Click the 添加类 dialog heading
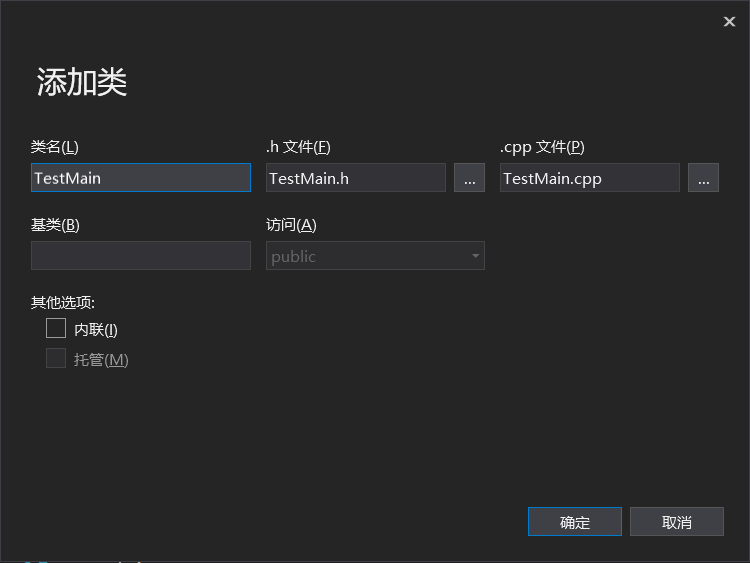Viewport: 750px width, 563px height. [82, 82]
